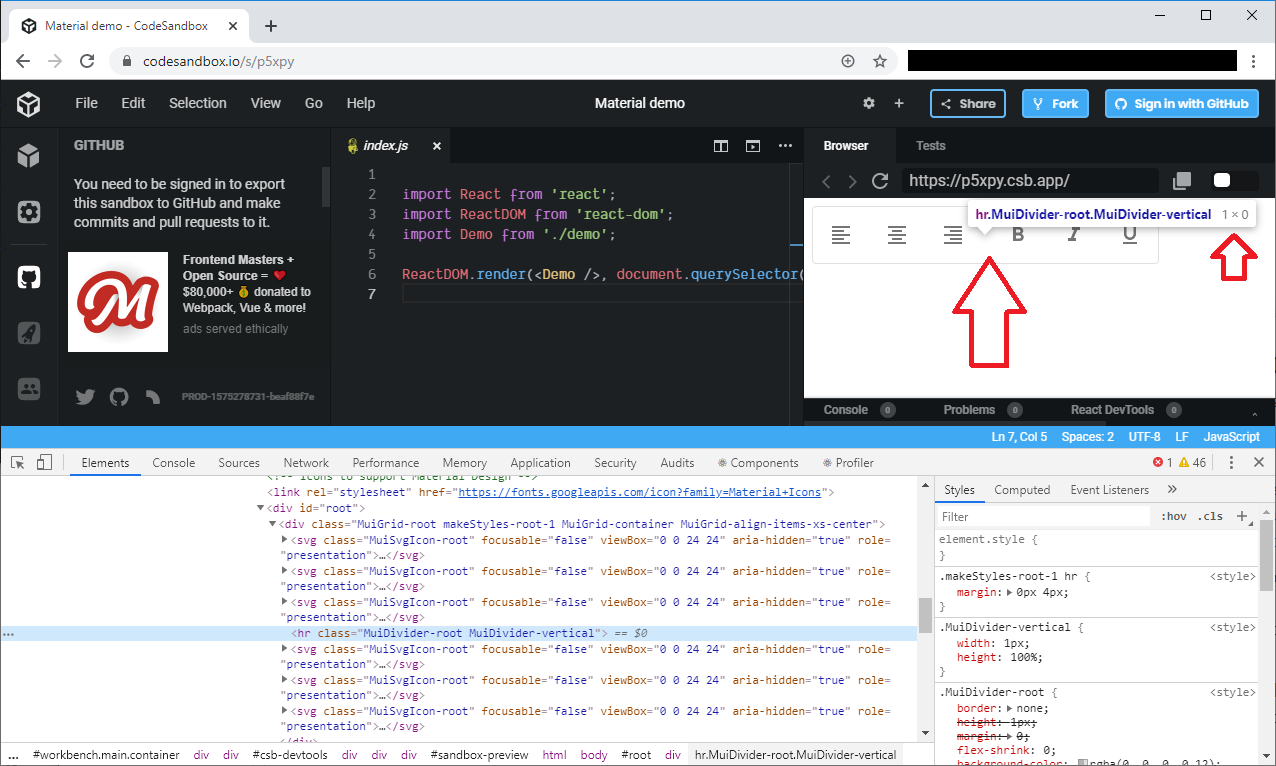This screenshot has height=766, width=1276.
Task: Open the DevTools Sources tab
Action: [x=239, y=463]
